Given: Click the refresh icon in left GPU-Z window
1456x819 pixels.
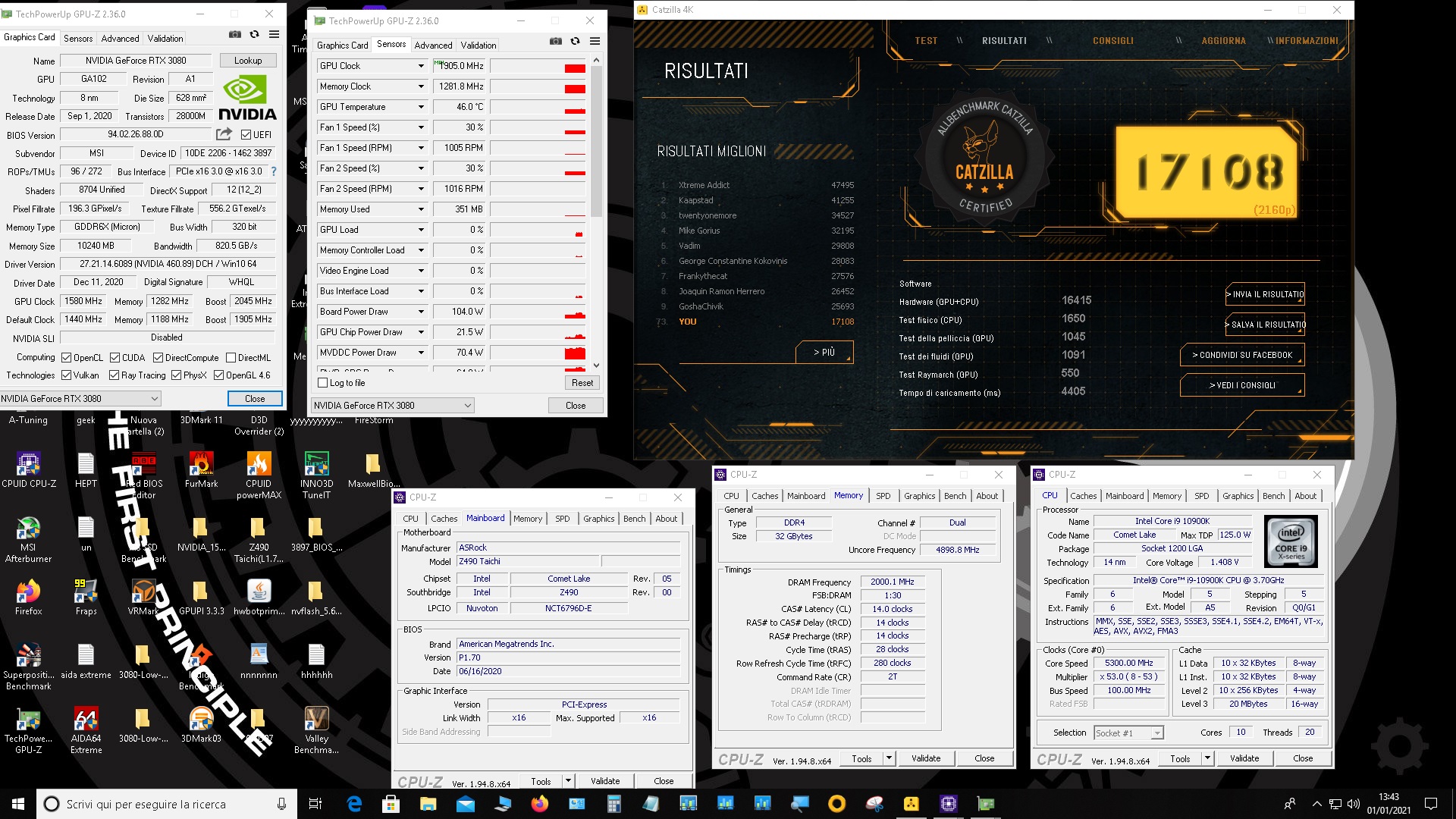Looking at the screenshot, I should pos(254,34).
